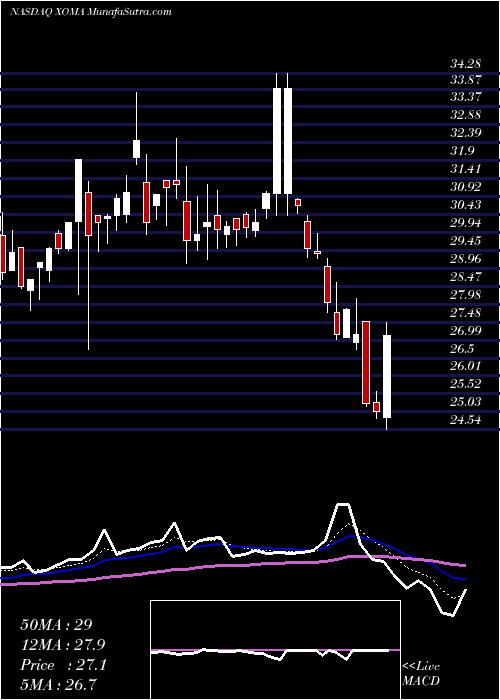Click the 34.28 price axis label
The image size is (500, 700).
coord(466,62)
